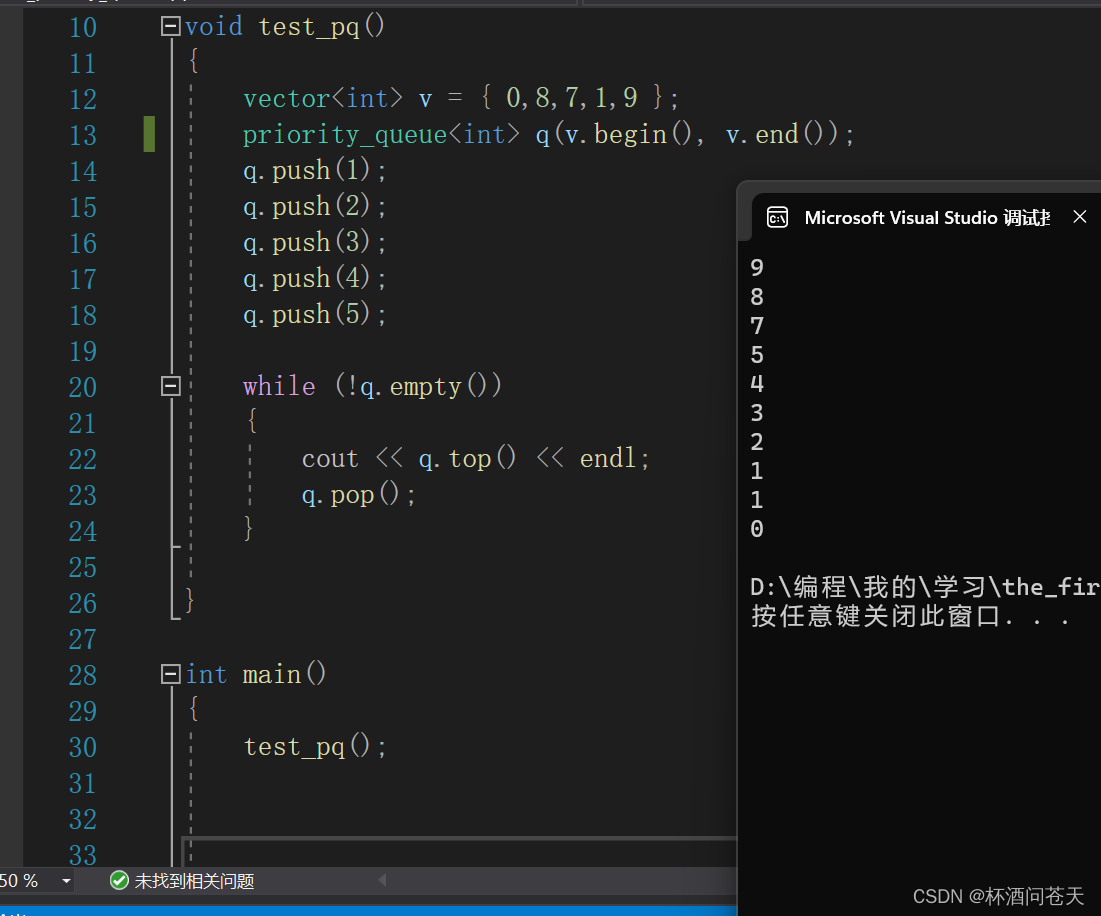The height and width of the screenshot is (916, 1101).
Task: Close the Visual Studio debug console
Action: [x=1079, y=216]
